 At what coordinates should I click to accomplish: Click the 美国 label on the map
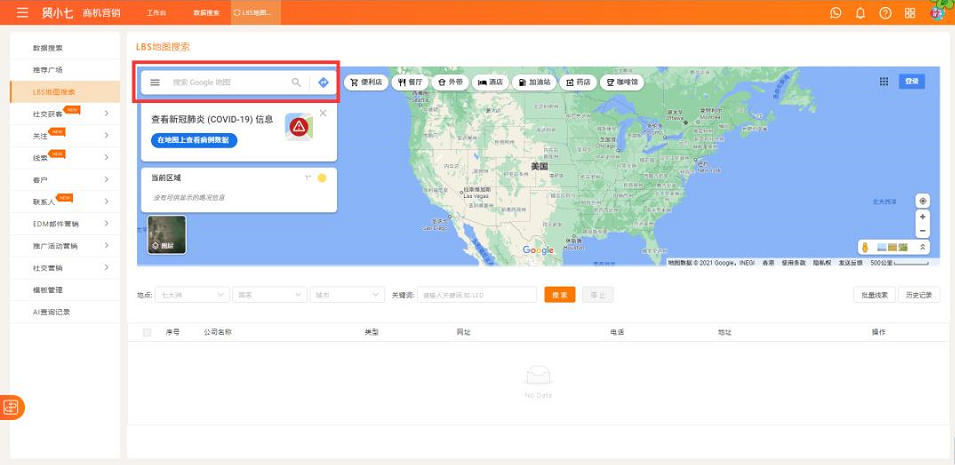click(539, 166)
